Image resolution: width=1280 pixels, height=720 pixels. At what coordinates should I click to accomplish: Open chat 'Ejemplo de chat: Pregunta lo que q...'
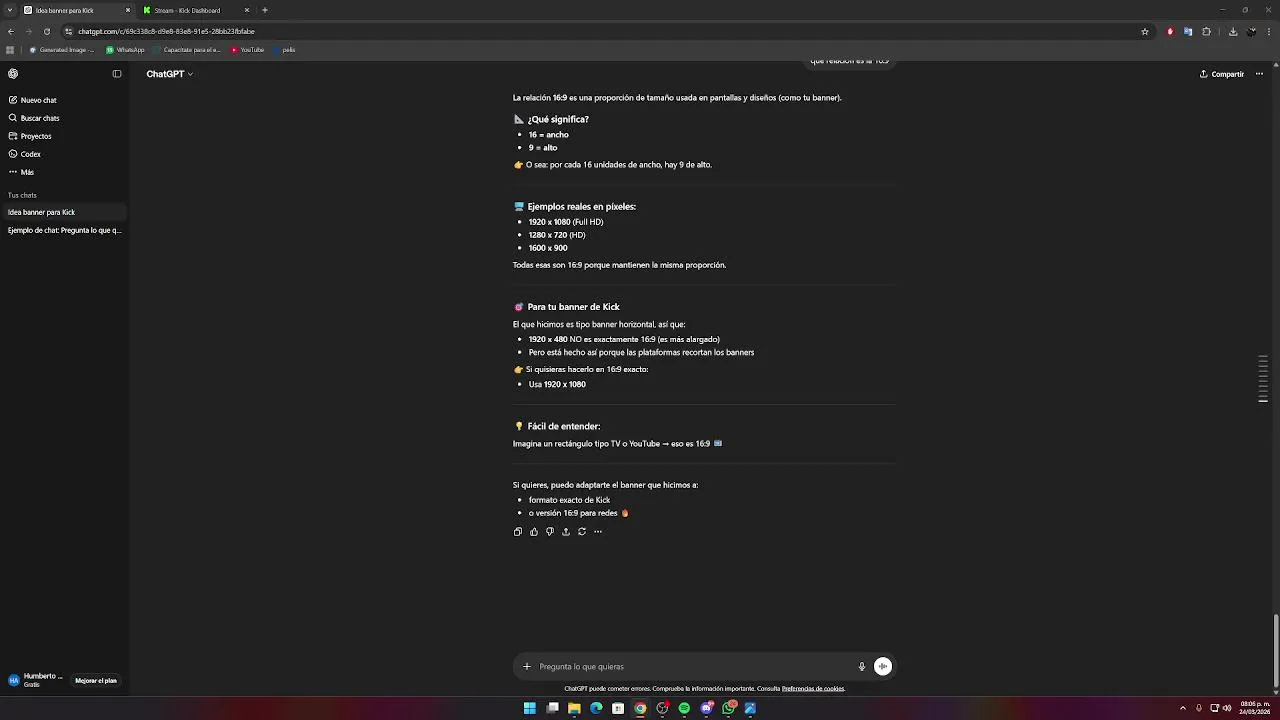(64, 230)
